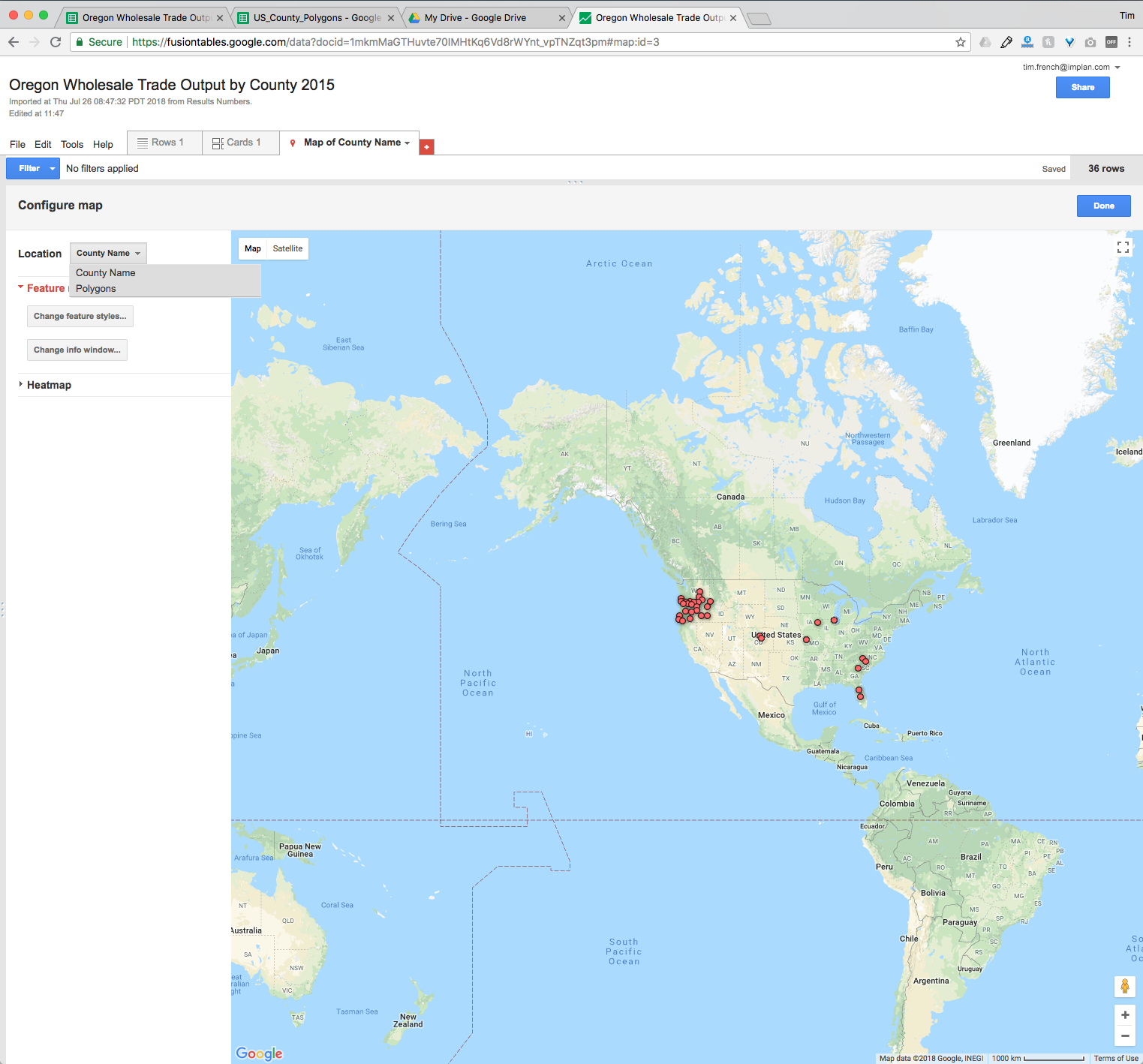
Task: Click the browser back arrow
Action: [14, 42]
